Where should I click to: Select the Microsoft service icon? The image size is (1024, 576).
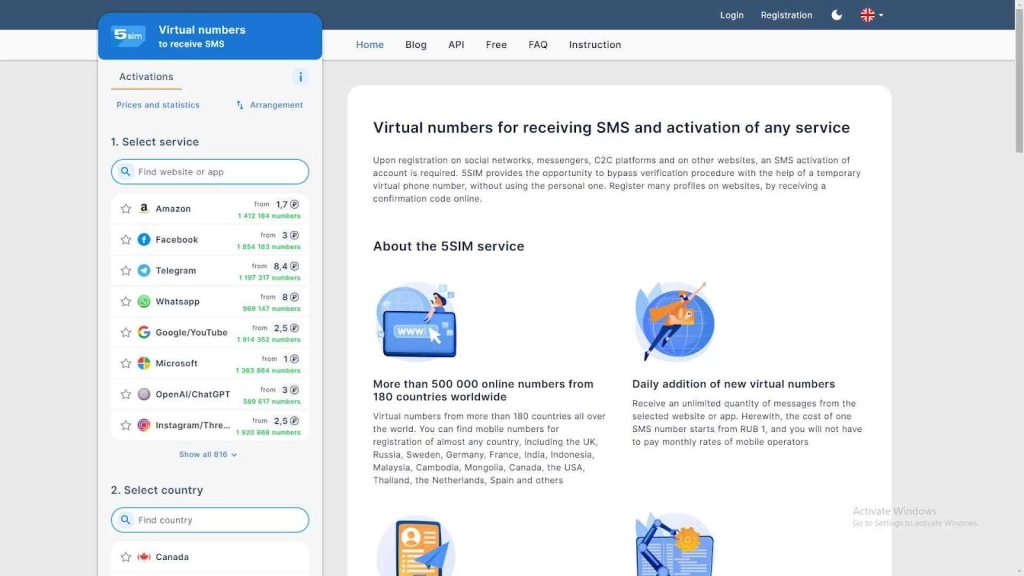[x=144, y=363]
